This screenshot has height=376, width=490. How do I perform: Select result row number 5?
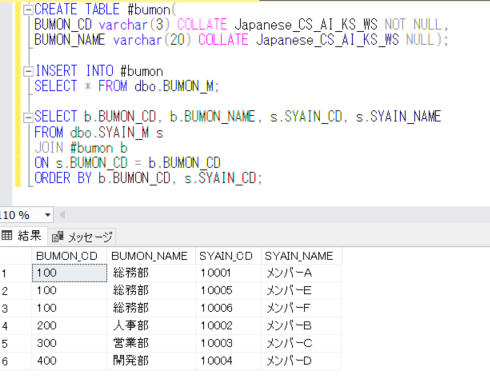(16, 344)
